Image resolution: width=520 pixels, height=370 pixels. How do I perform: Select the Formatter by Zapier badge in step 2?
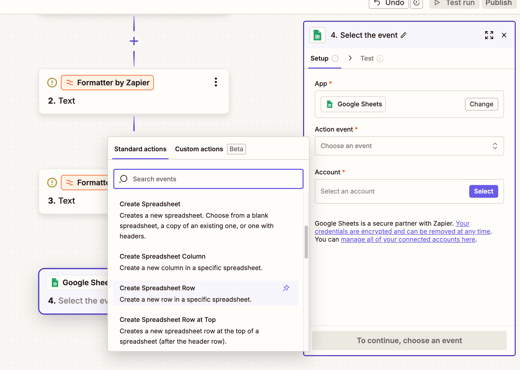(x=107, y=83)
